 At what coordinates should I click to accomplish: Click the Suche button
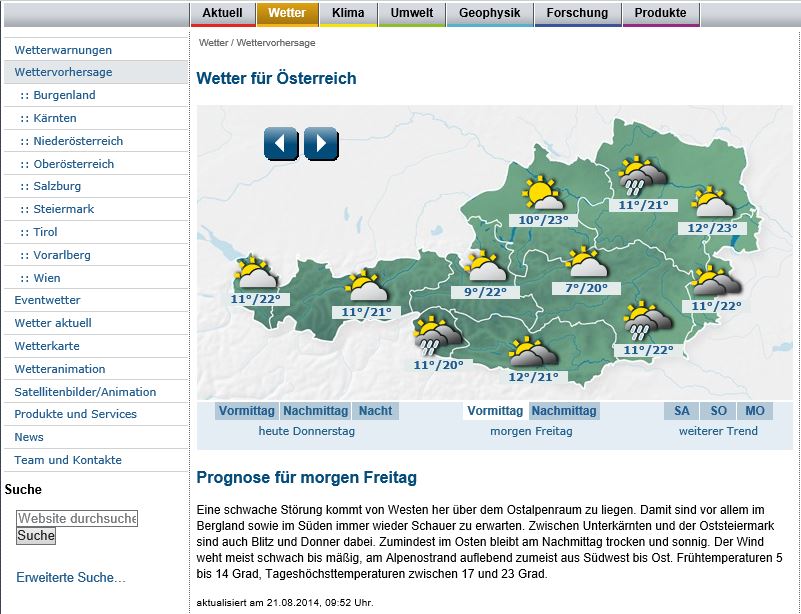pyautogui.click(x=36, y=536)
